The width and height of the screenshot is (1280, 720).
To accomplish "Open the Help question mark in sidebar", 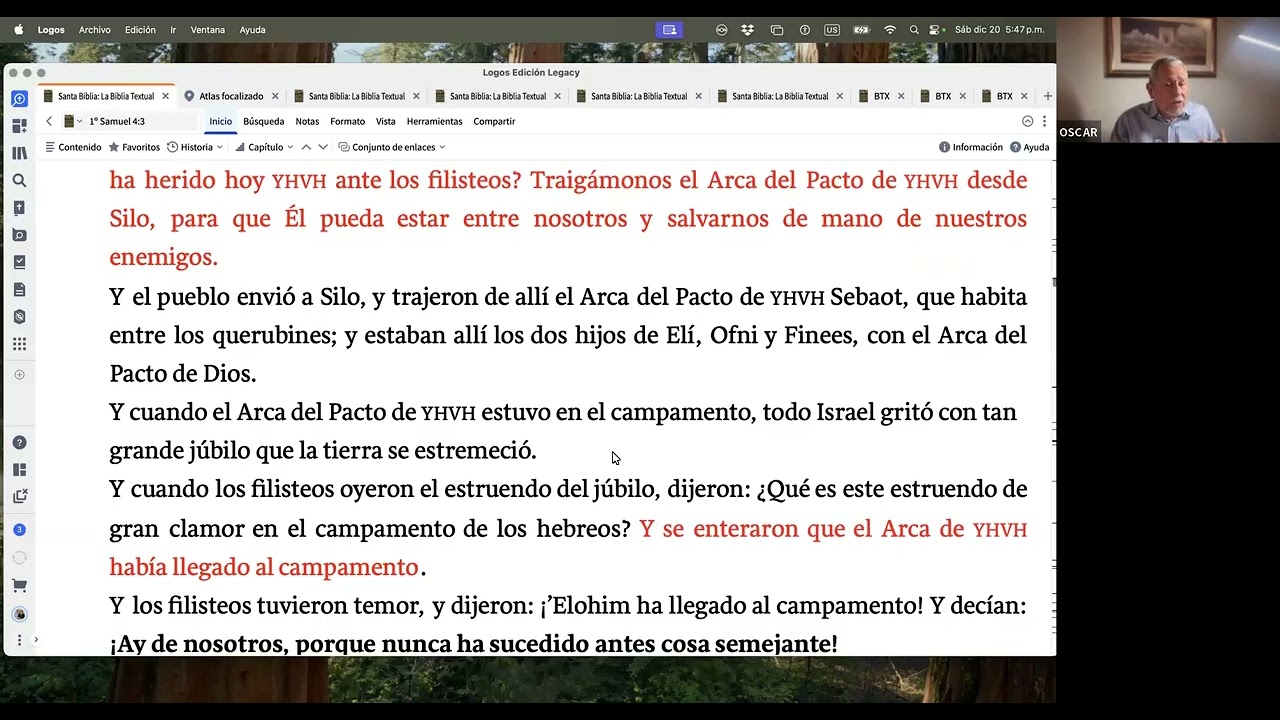I will pos(19,443).
